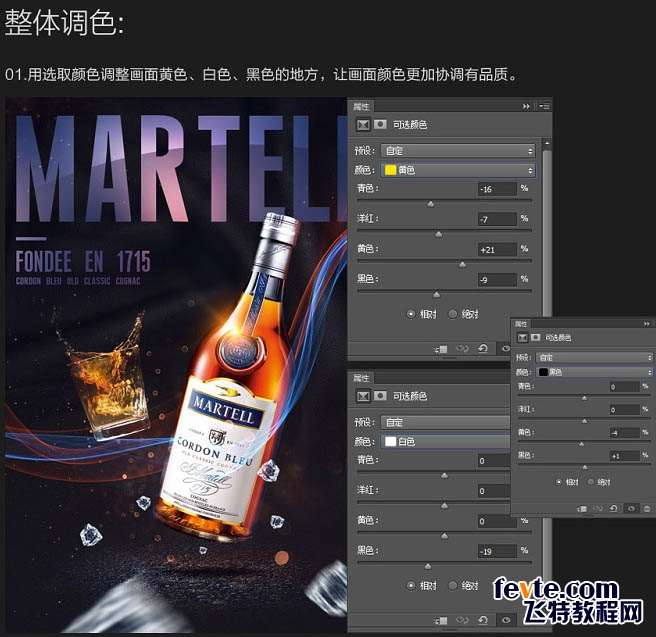This screenshot has width=656, height=637.
Task: Click 青色 value field showing -16
Action: 497,189
